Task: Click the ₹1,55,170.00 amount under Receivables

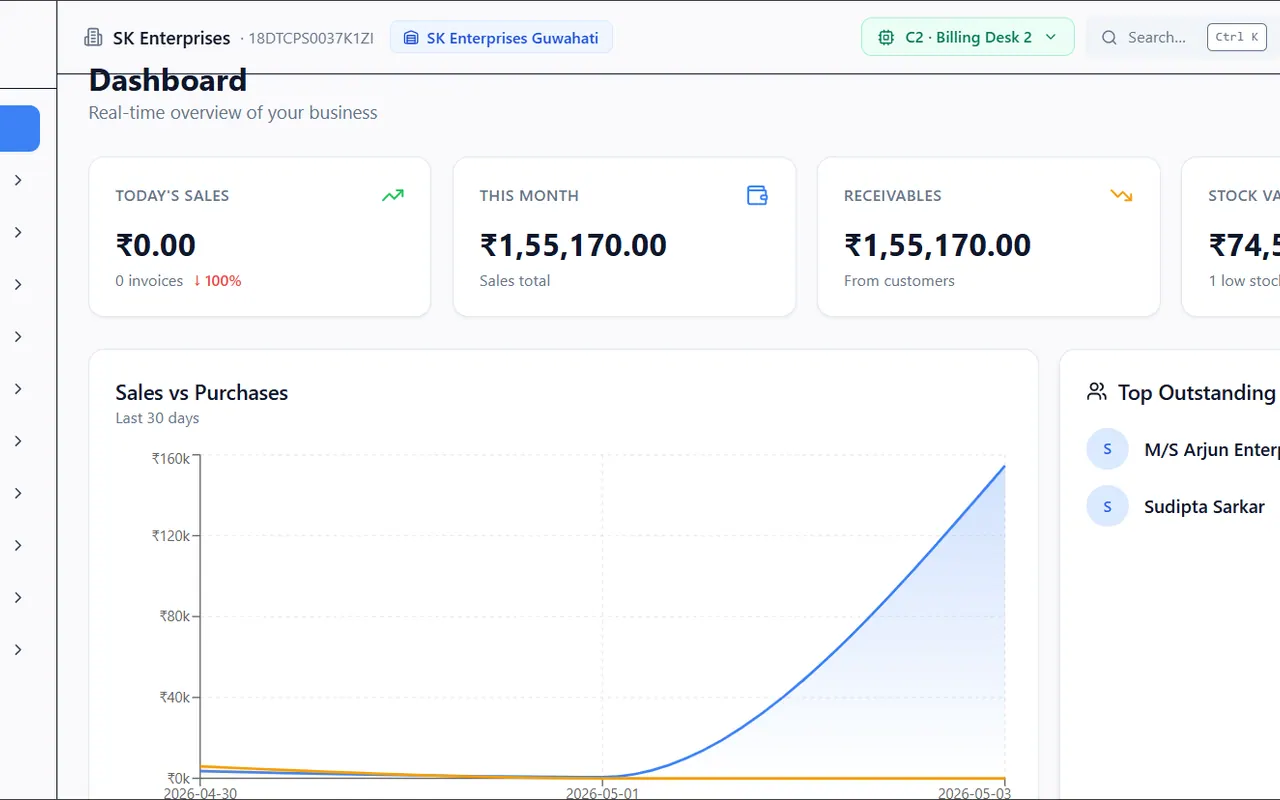Action: click(937, 245)
